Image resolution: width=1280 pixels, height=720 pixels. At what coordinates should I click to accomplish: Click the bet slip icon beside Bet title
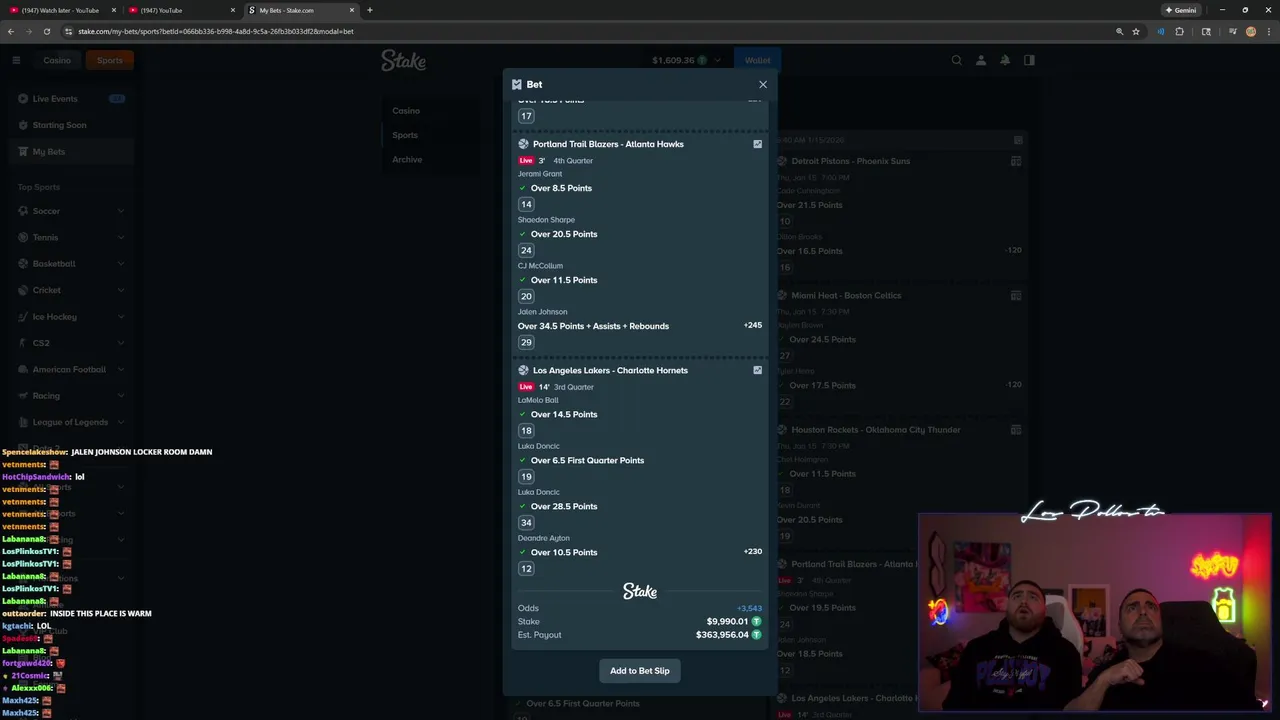pos(517,85)
